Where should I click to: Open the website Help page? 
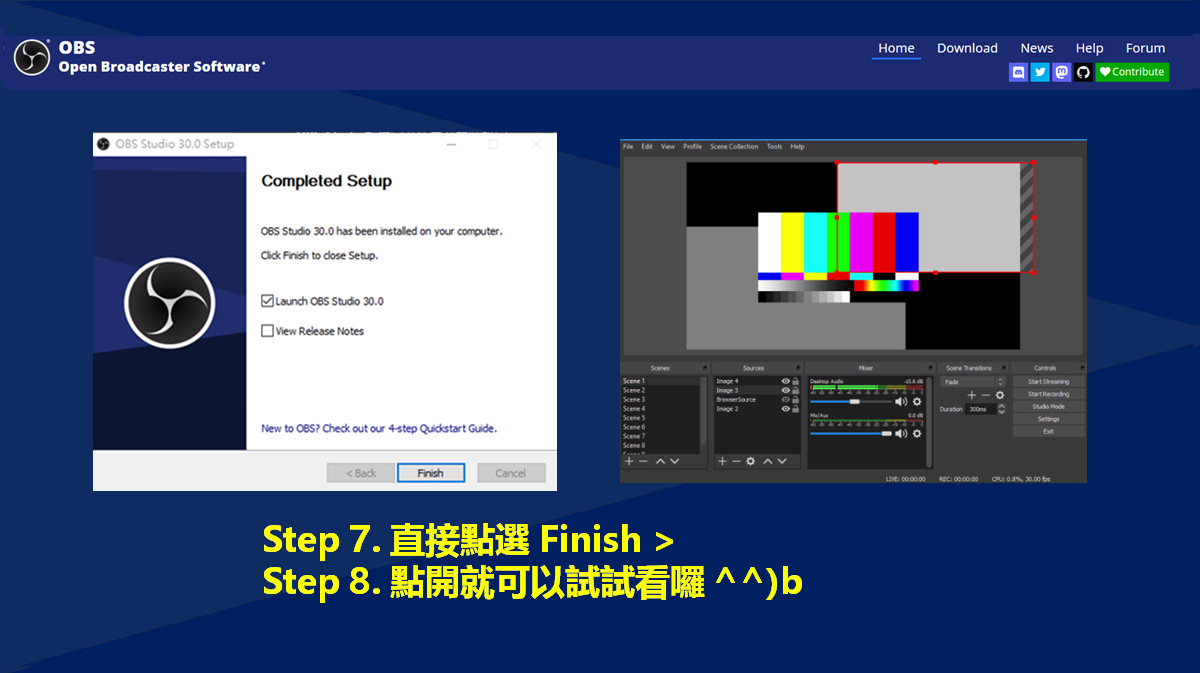[x=1090, y=48]
